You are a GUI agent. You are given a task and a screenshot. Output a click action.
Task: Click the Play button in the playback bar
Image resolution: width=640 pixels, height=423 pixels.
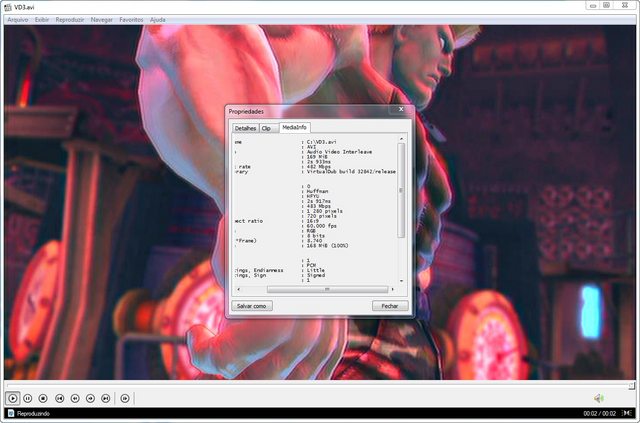point(13,398)
